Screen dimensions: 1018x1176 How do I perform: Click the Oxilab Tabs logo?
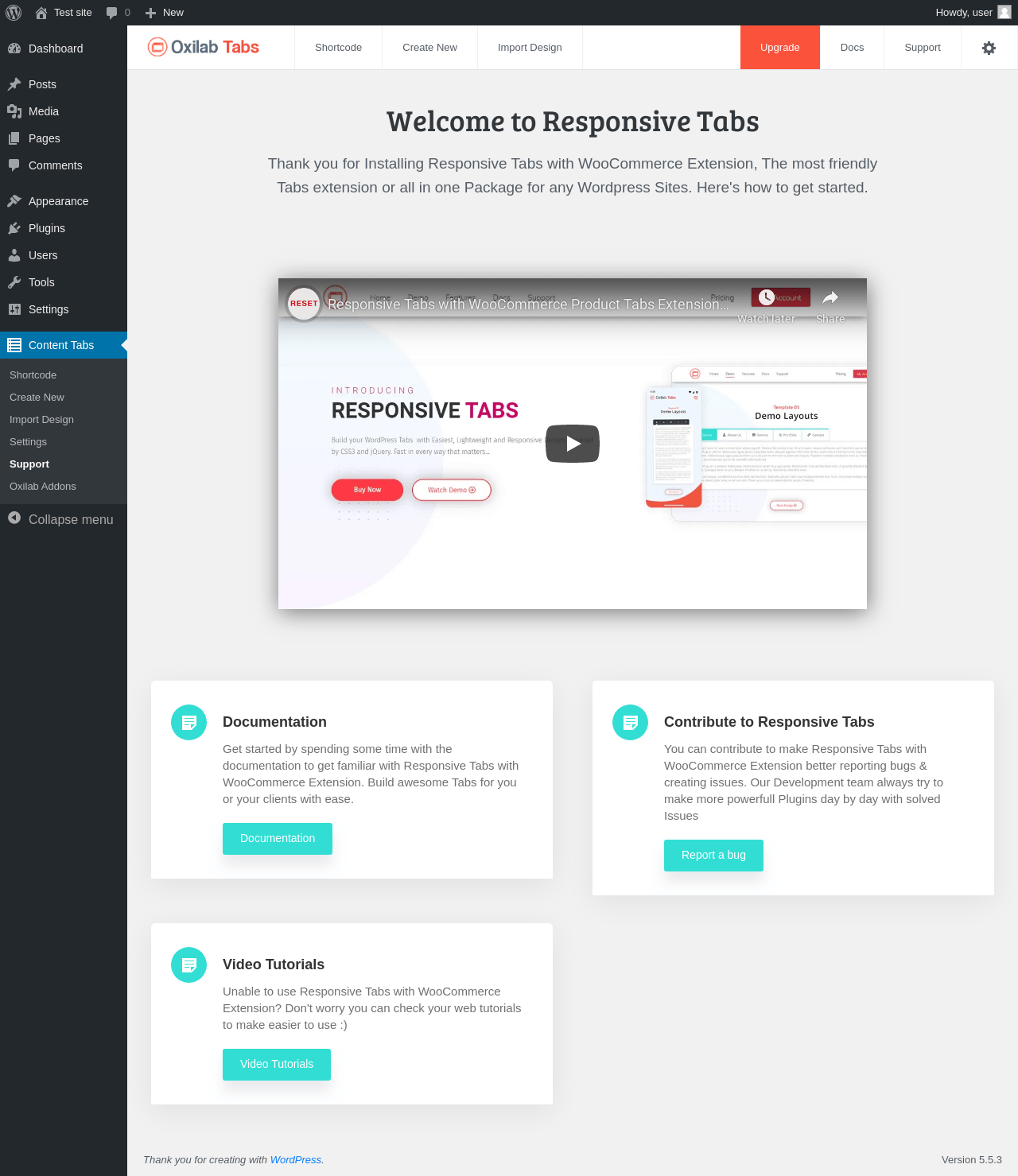coord(204,47)
